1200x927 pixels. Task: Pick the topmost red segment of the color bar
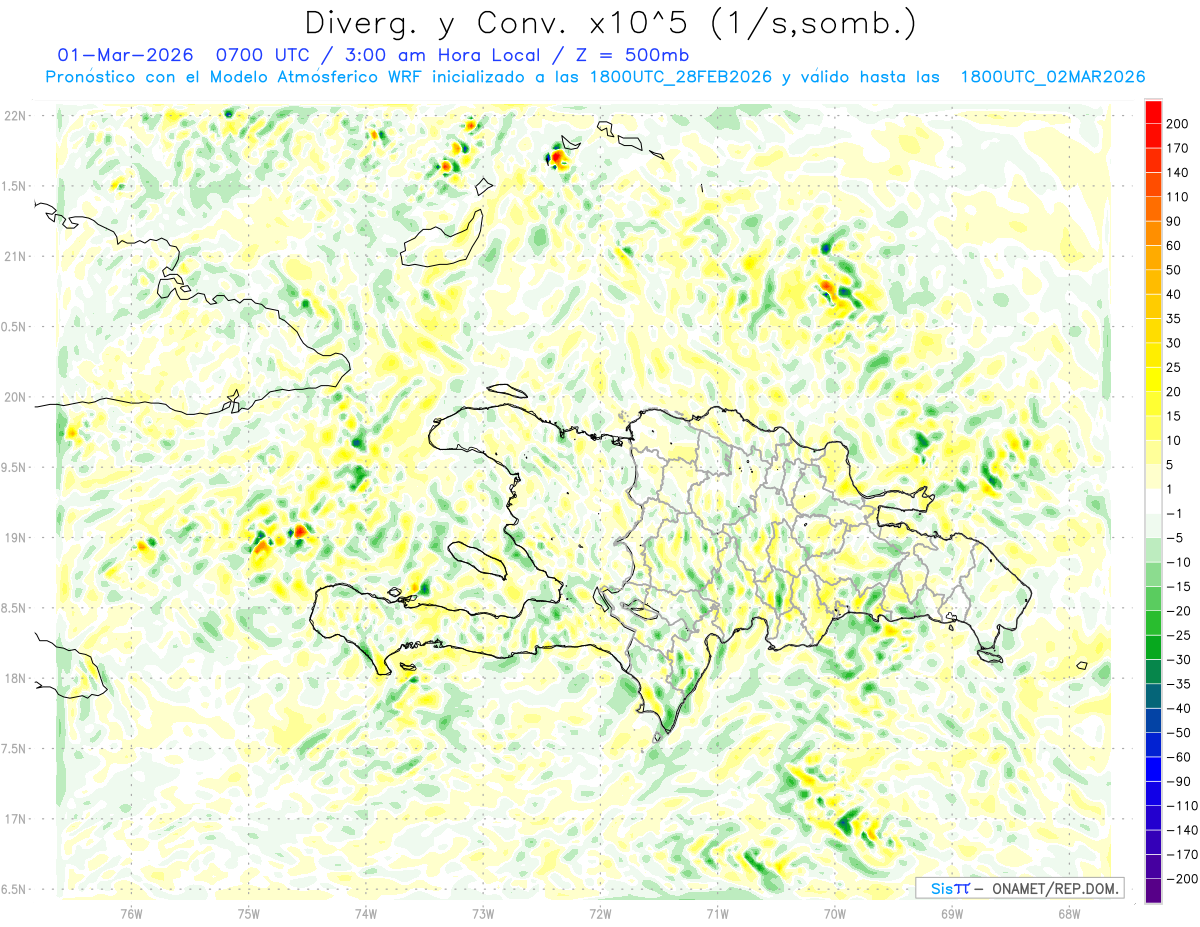coord(1153,112)
